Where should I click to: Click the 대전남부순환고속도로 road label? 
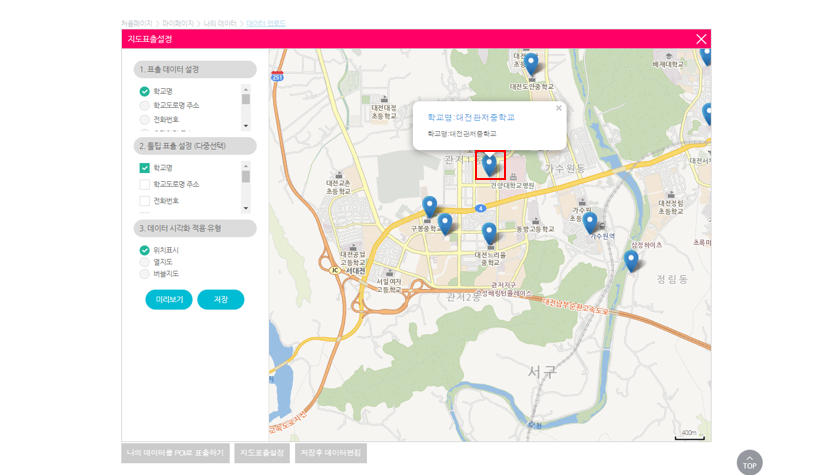click(577, 306)
